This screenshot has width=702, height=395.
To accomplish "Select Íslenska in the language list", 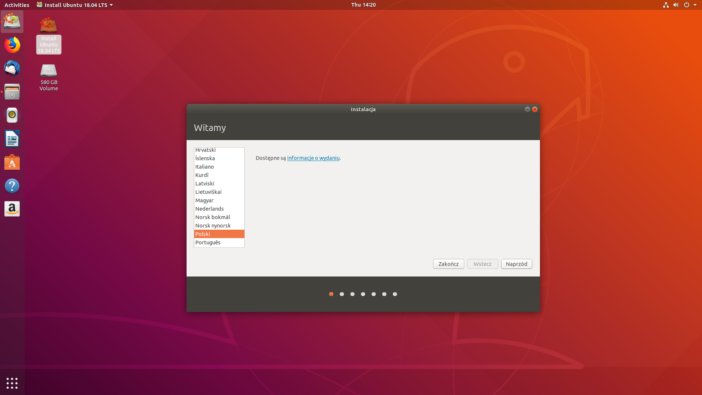I will 219,158.
